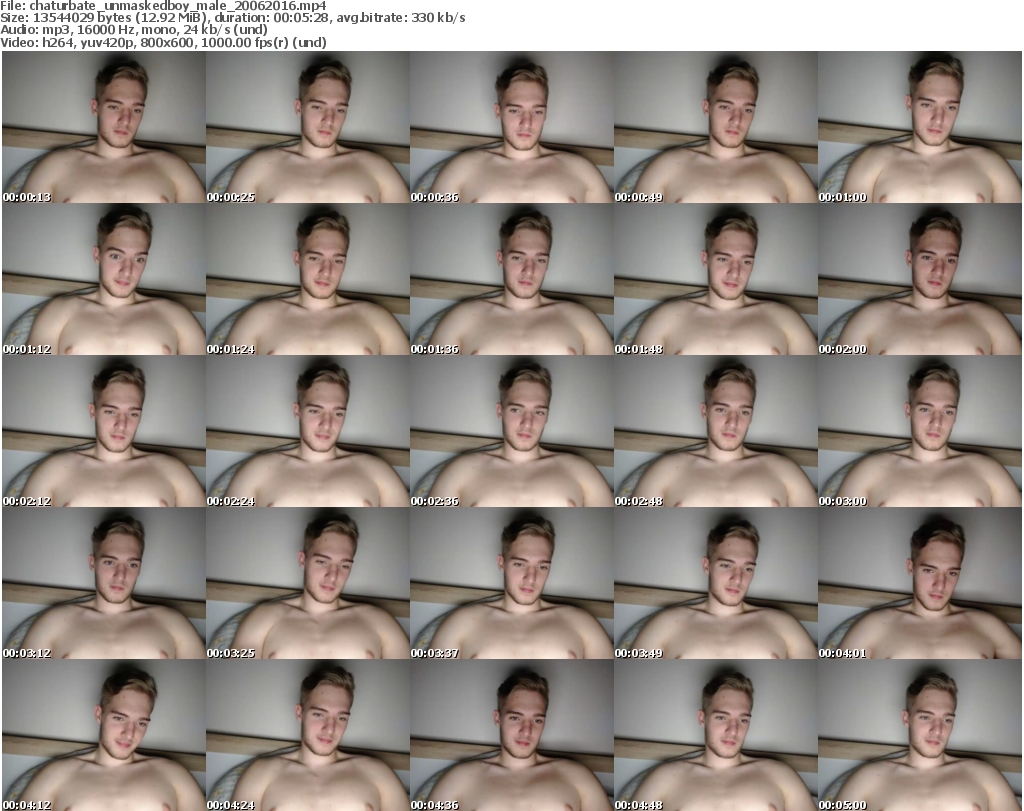Select the thumbnail stamped 00:00:49

click(x=715, y=127)
